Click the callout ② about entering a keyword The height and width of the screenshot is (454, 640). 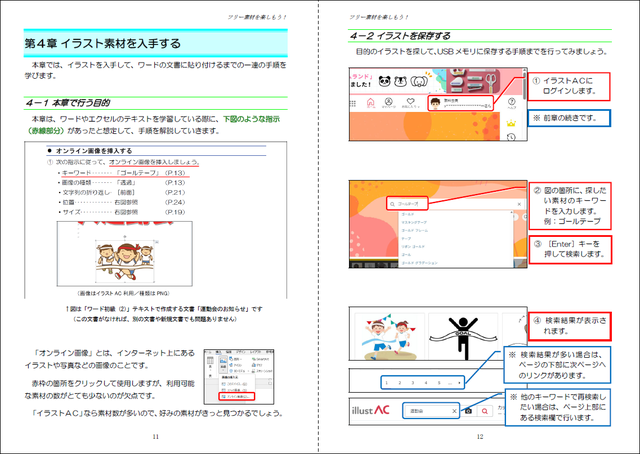(570, 206)
